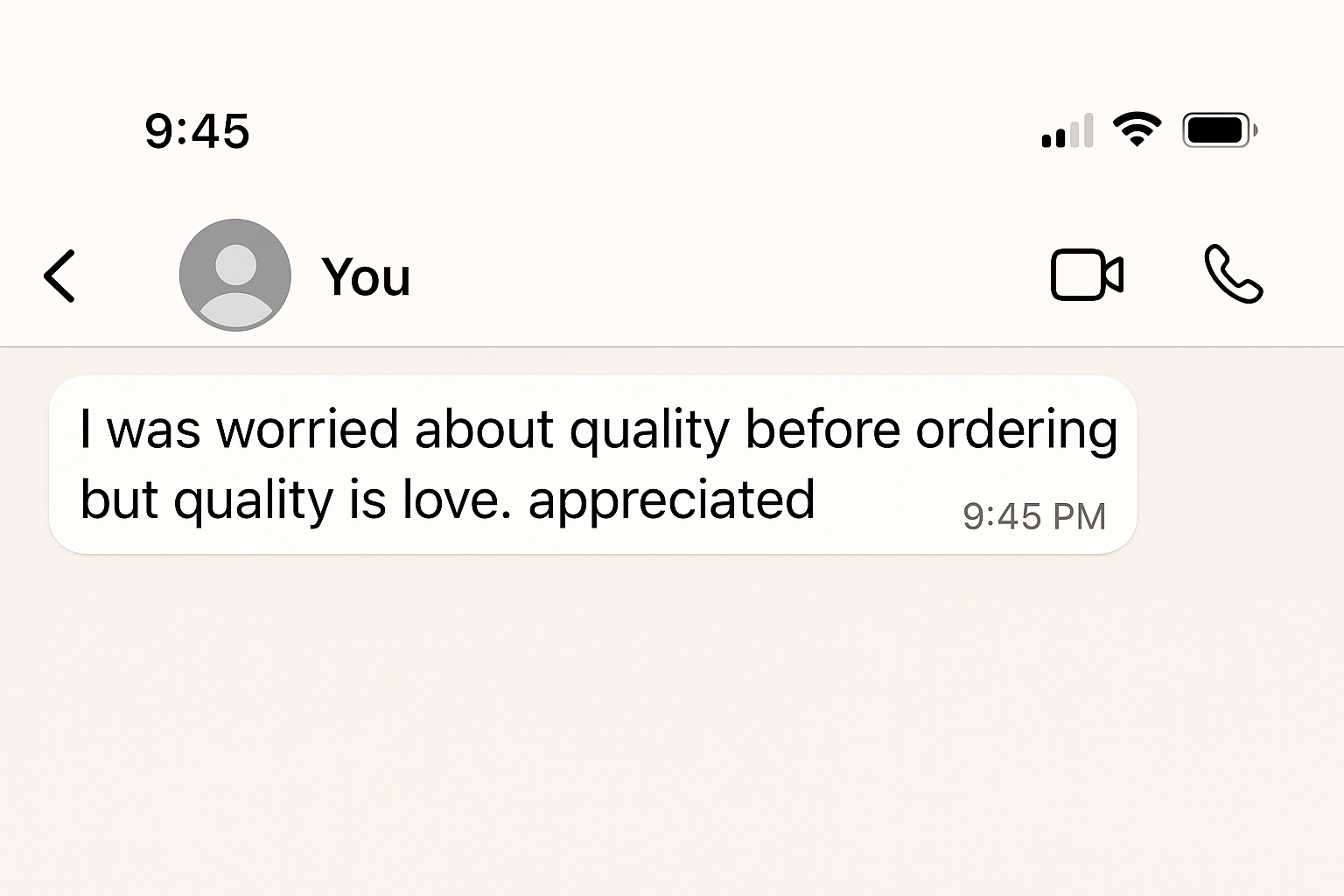This screenshot has width=1344, height=896.
Task: Tap the battery indicator icon
Action: [1219, 130]
